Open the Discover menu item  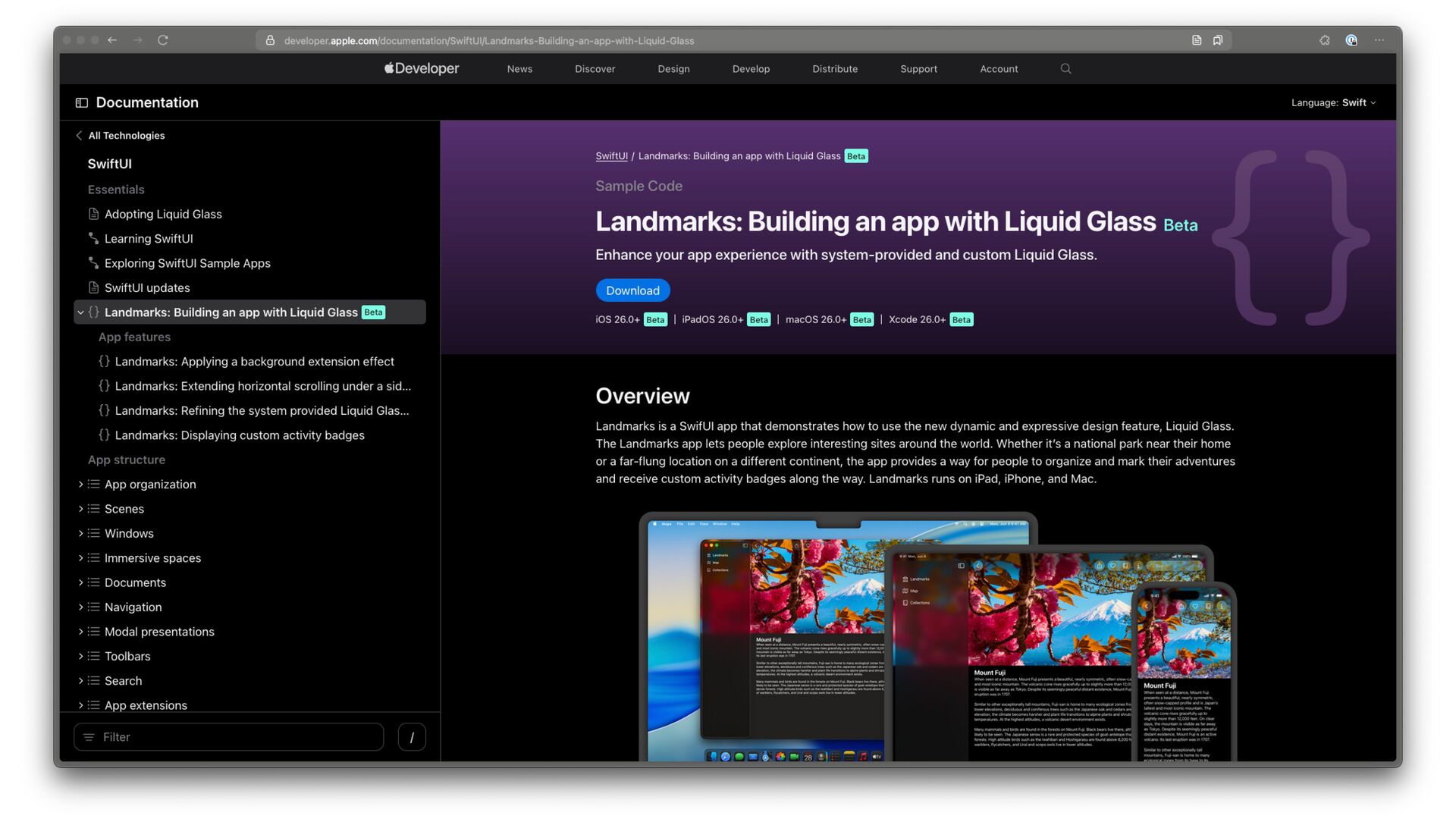click(595, 69)
